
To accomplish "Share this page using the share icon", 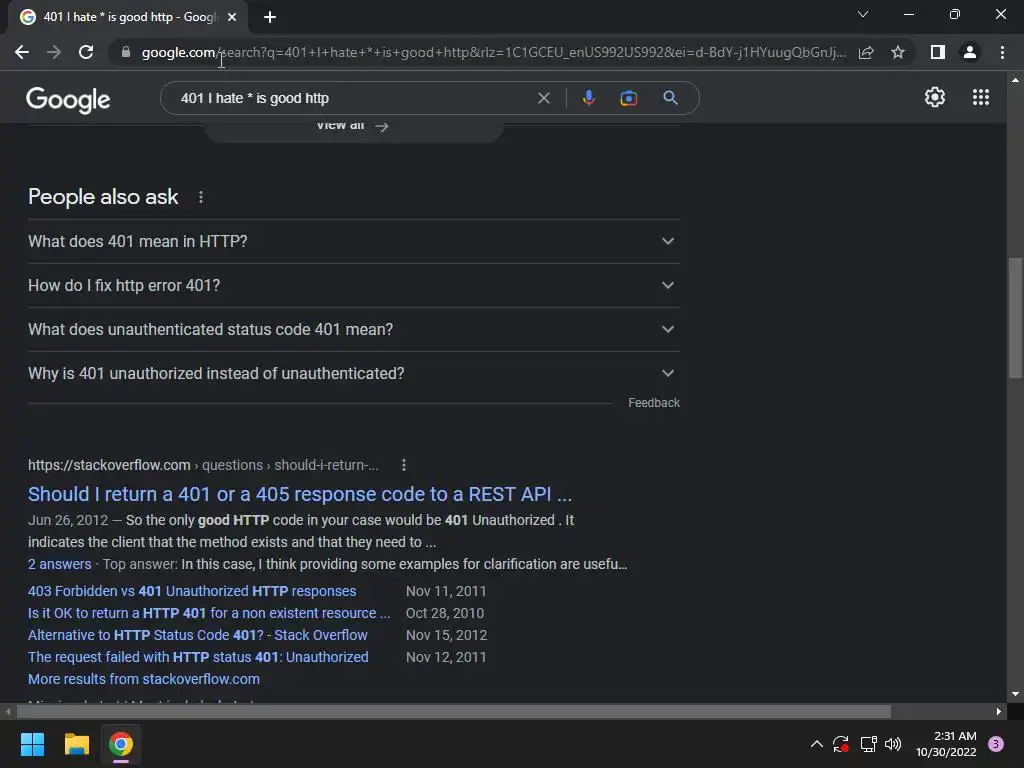I will [866, 52].
